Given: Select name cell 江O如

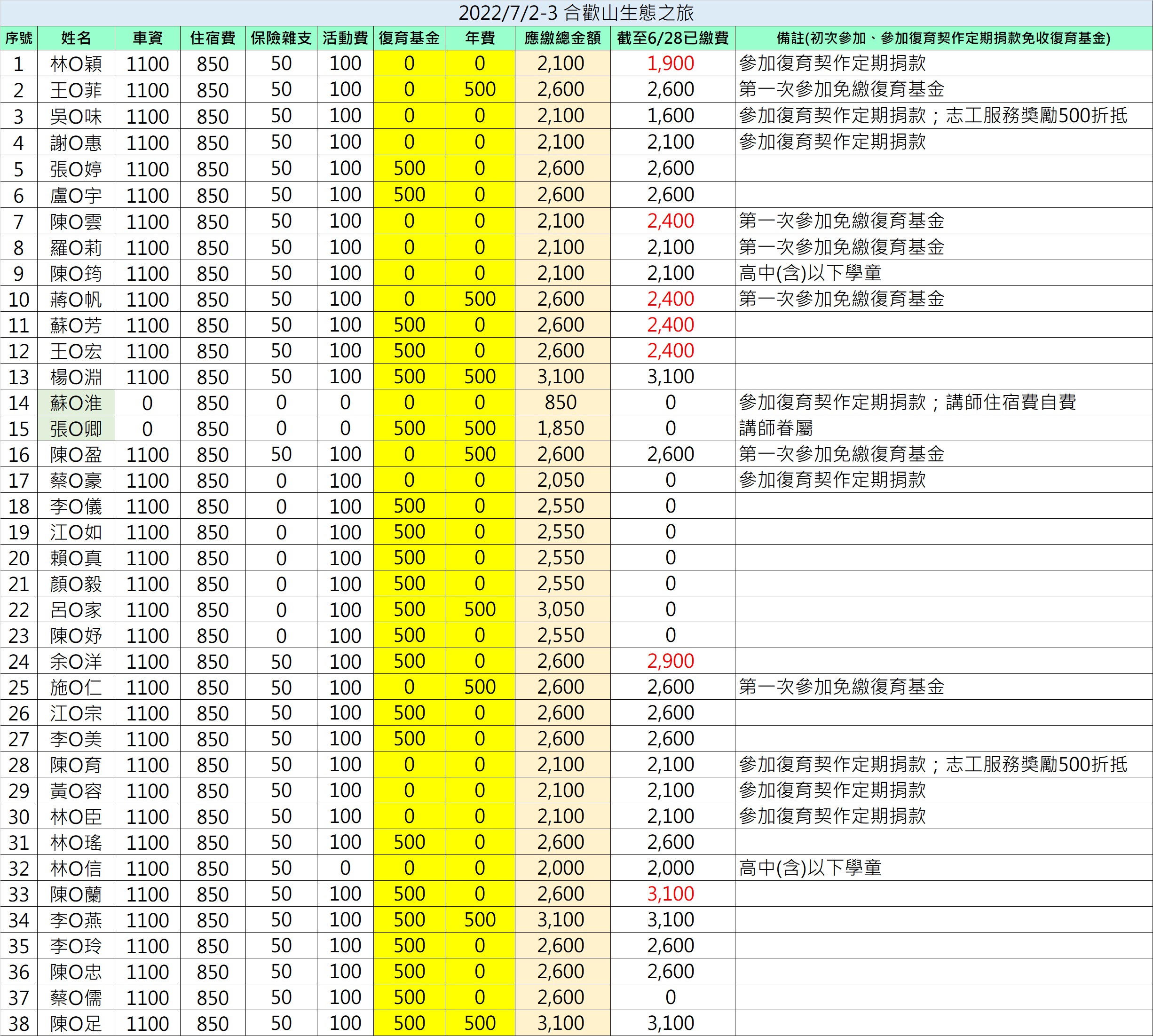Looking at the screenshot, I should [x=76, y=532].
